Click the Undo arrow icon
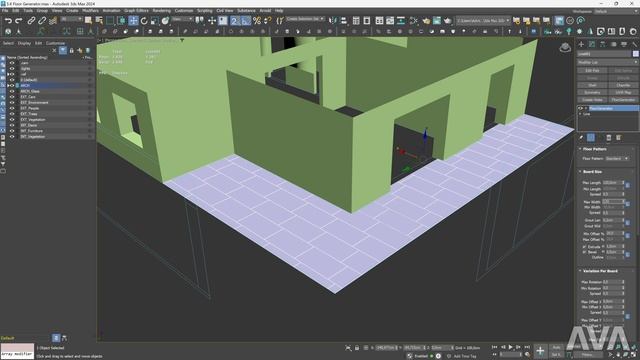640x360 pixels. (8, 20)
